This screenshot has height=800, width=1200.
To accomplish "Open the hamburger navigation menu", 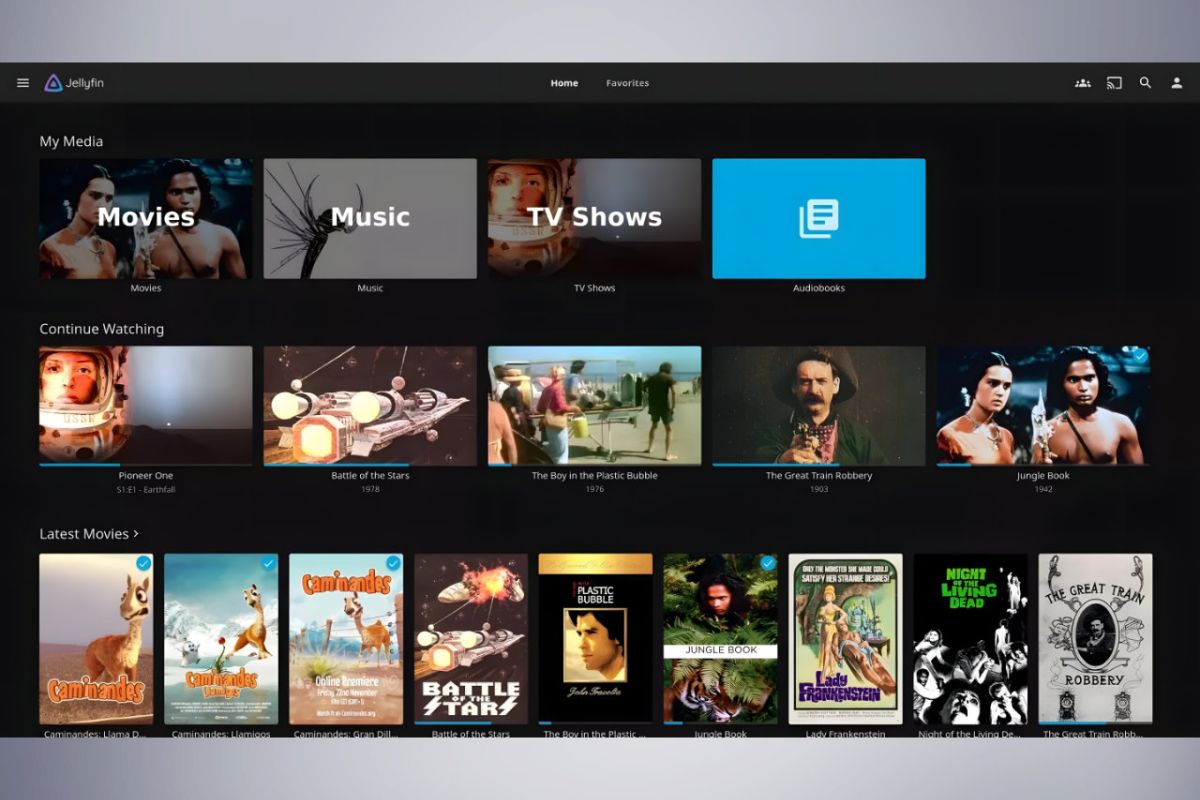I will pos(23,83).
